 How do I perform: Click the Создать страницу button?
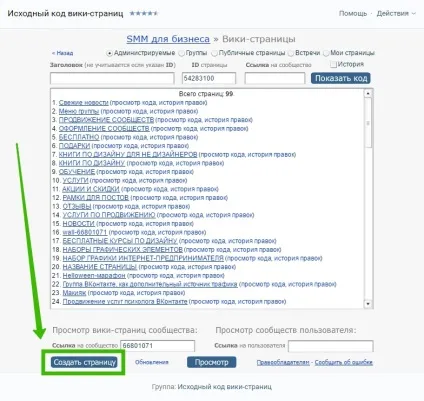tap(84, 362)
